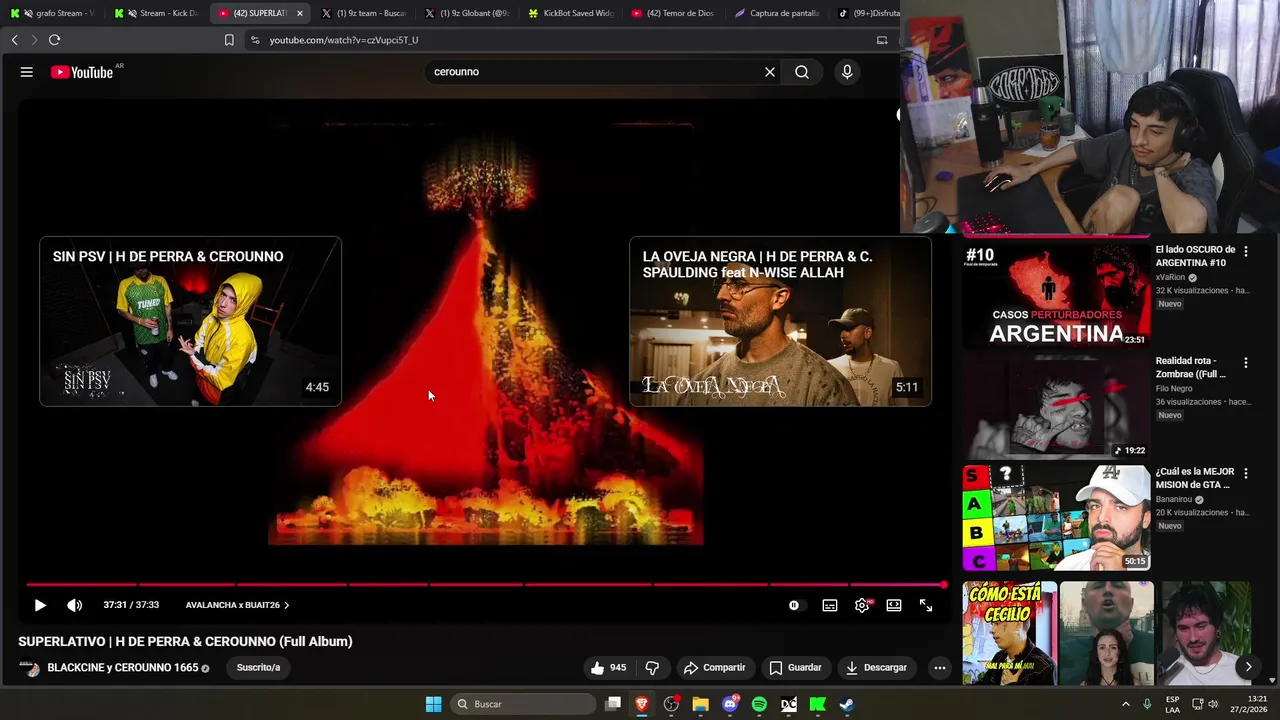Open chapter AVALANCHA x BUAIT26
Screen dimensions: 1280x720
(x=237, y=605)
